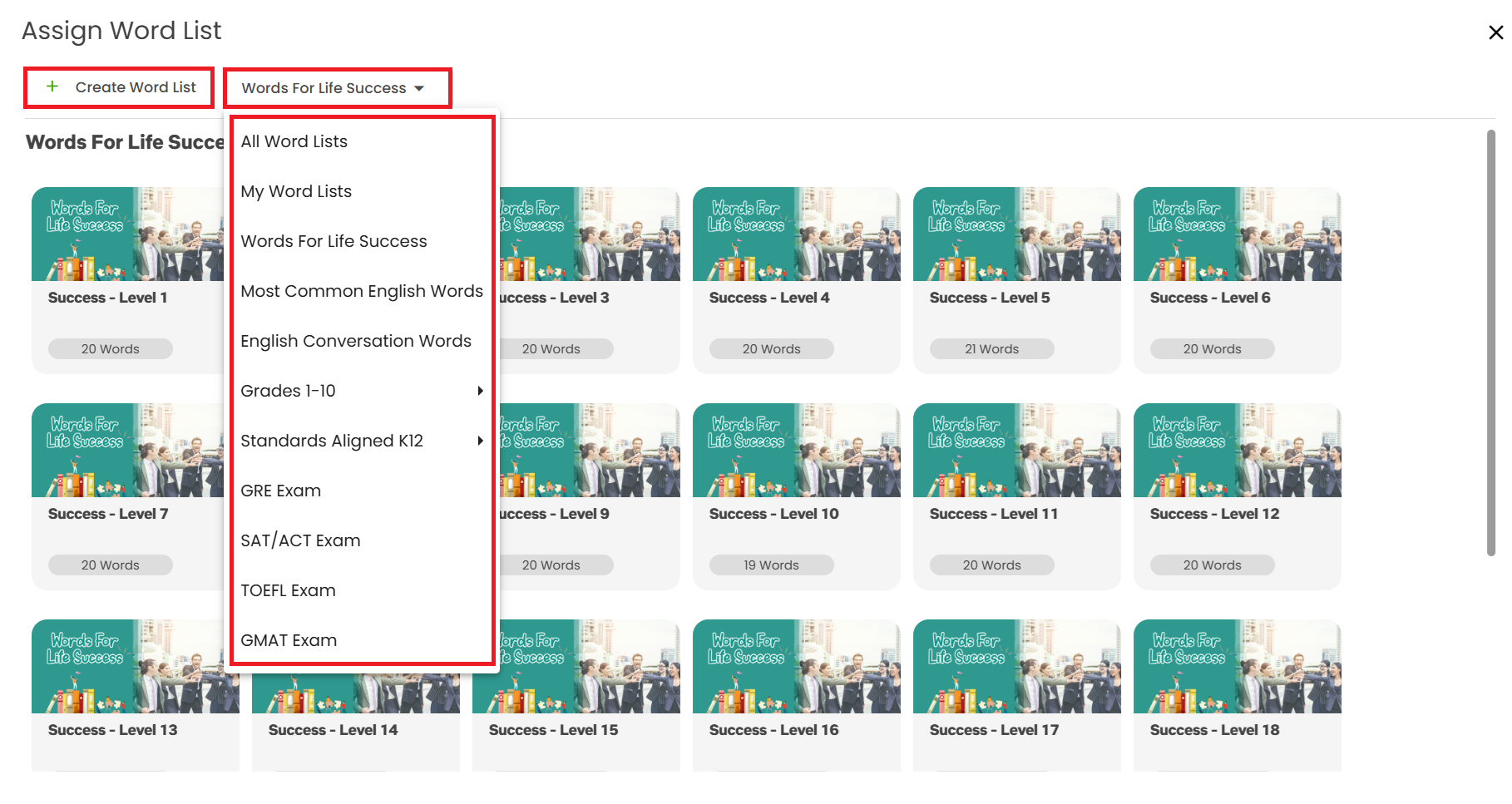This screenshot has height=804, width=1512.
Task: Expand the Standards Aligned K12 submenu arrow
Action: point(480,441)
